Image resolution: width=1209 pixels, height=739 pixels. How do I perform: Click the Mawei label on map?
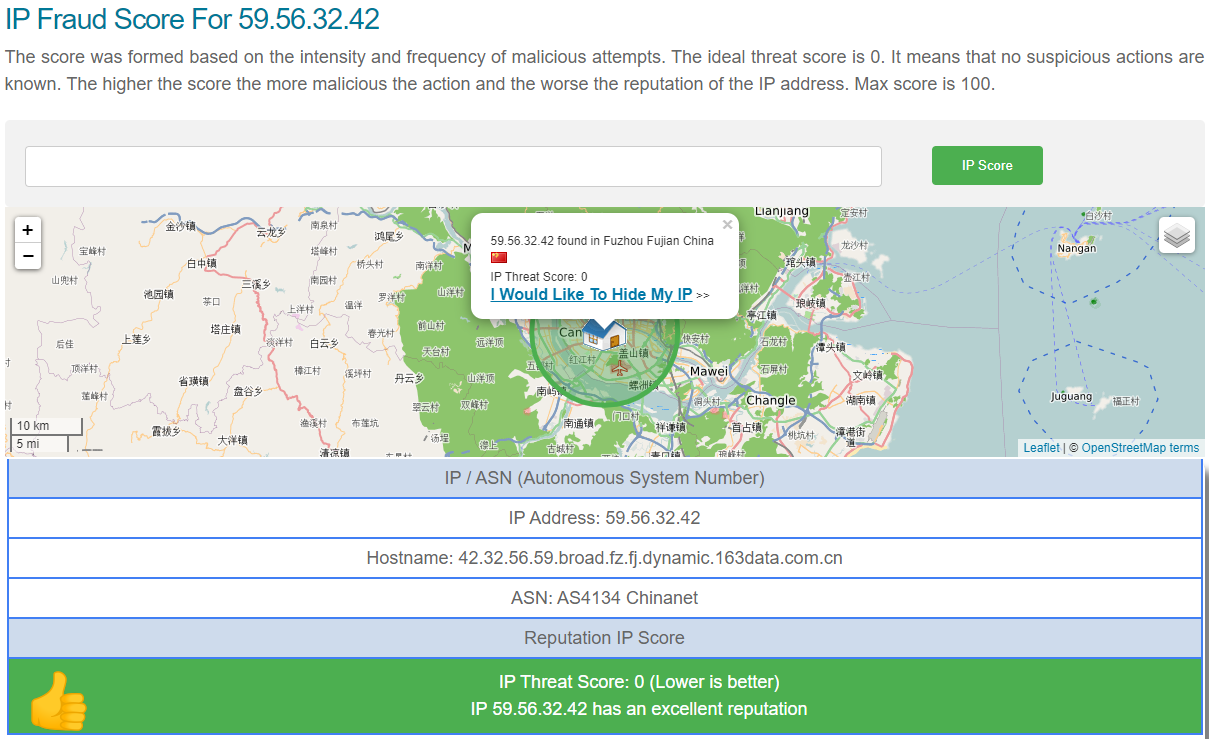[709, 371]
